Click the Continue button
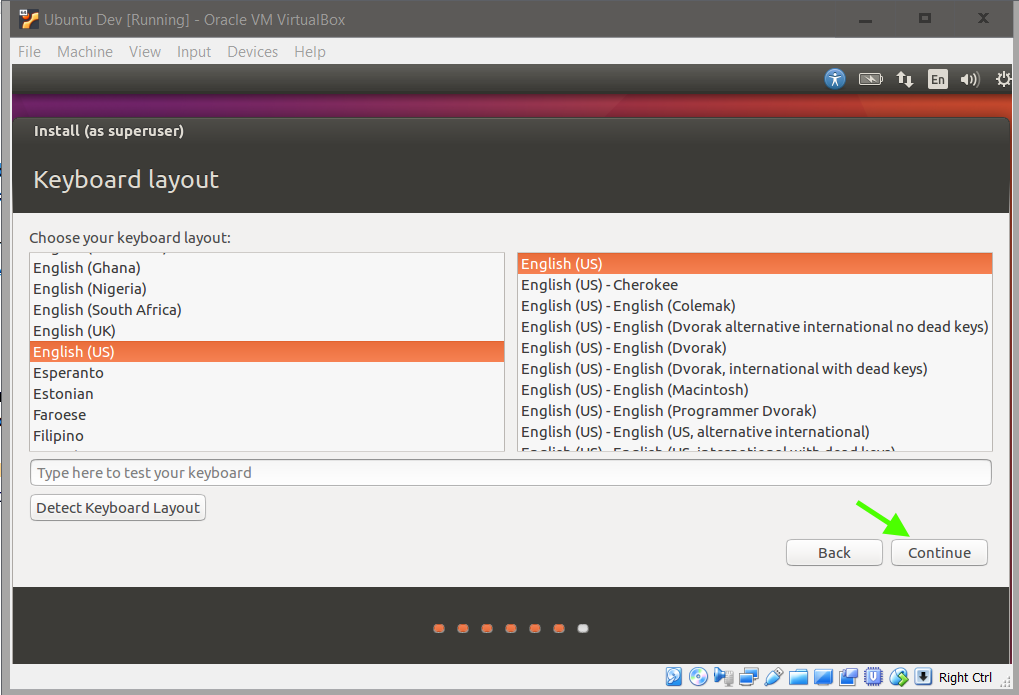 click(x=939, y=553)
